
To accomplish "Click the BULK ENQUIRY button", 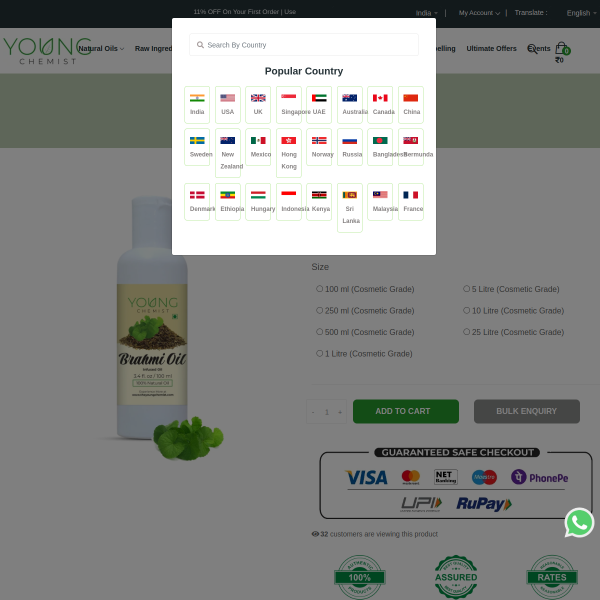I will click(527, 411).
